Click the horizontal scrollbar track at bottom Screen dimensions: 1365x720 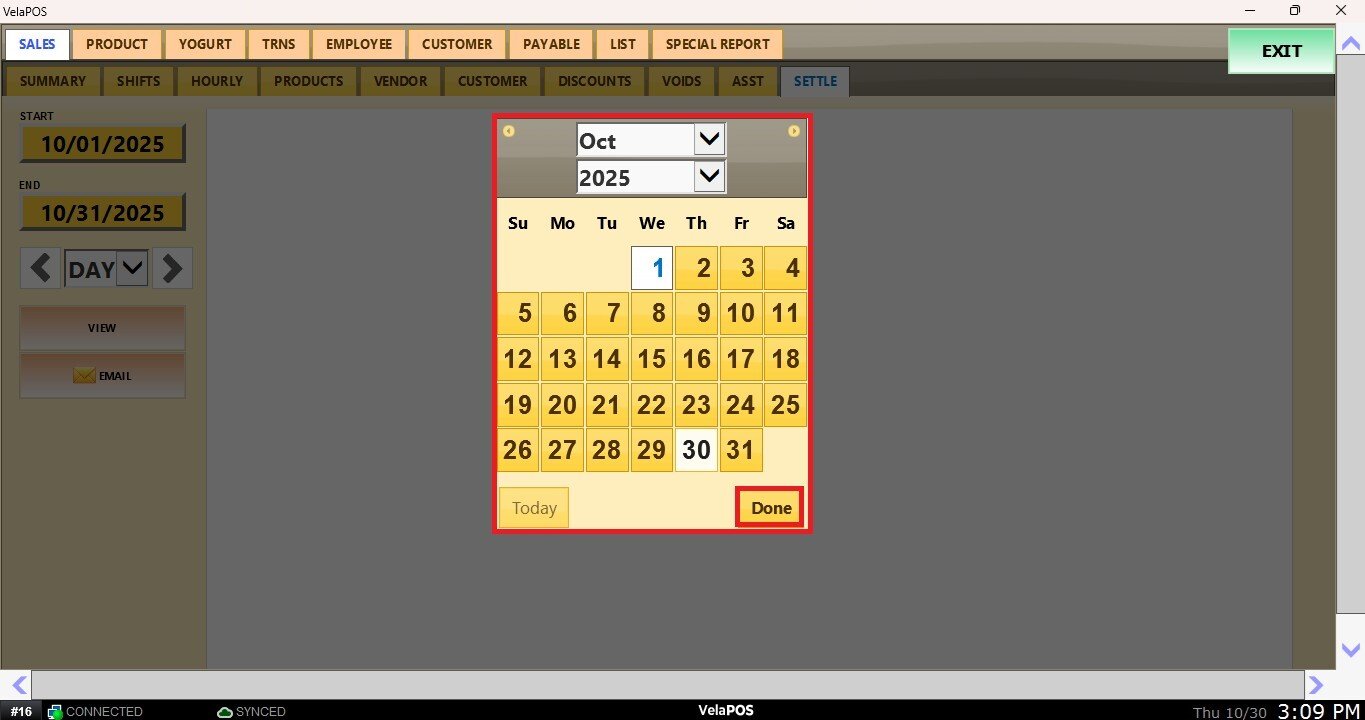coord(667,684)
